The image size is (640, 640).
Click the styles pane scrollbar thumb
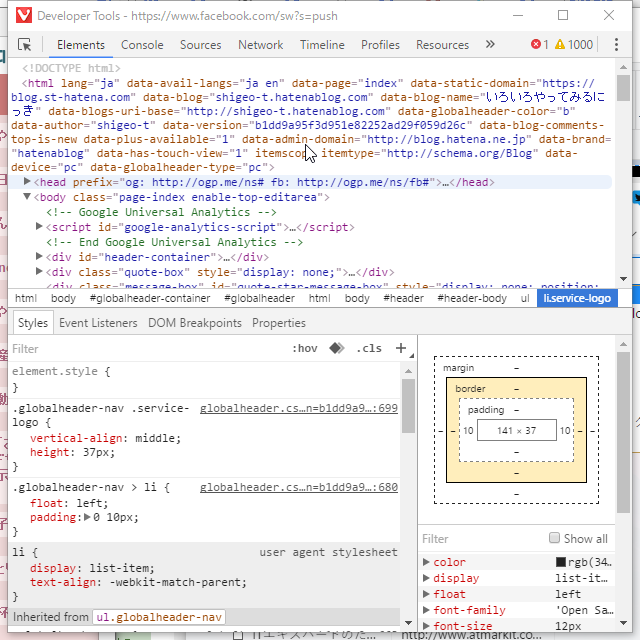408,406
